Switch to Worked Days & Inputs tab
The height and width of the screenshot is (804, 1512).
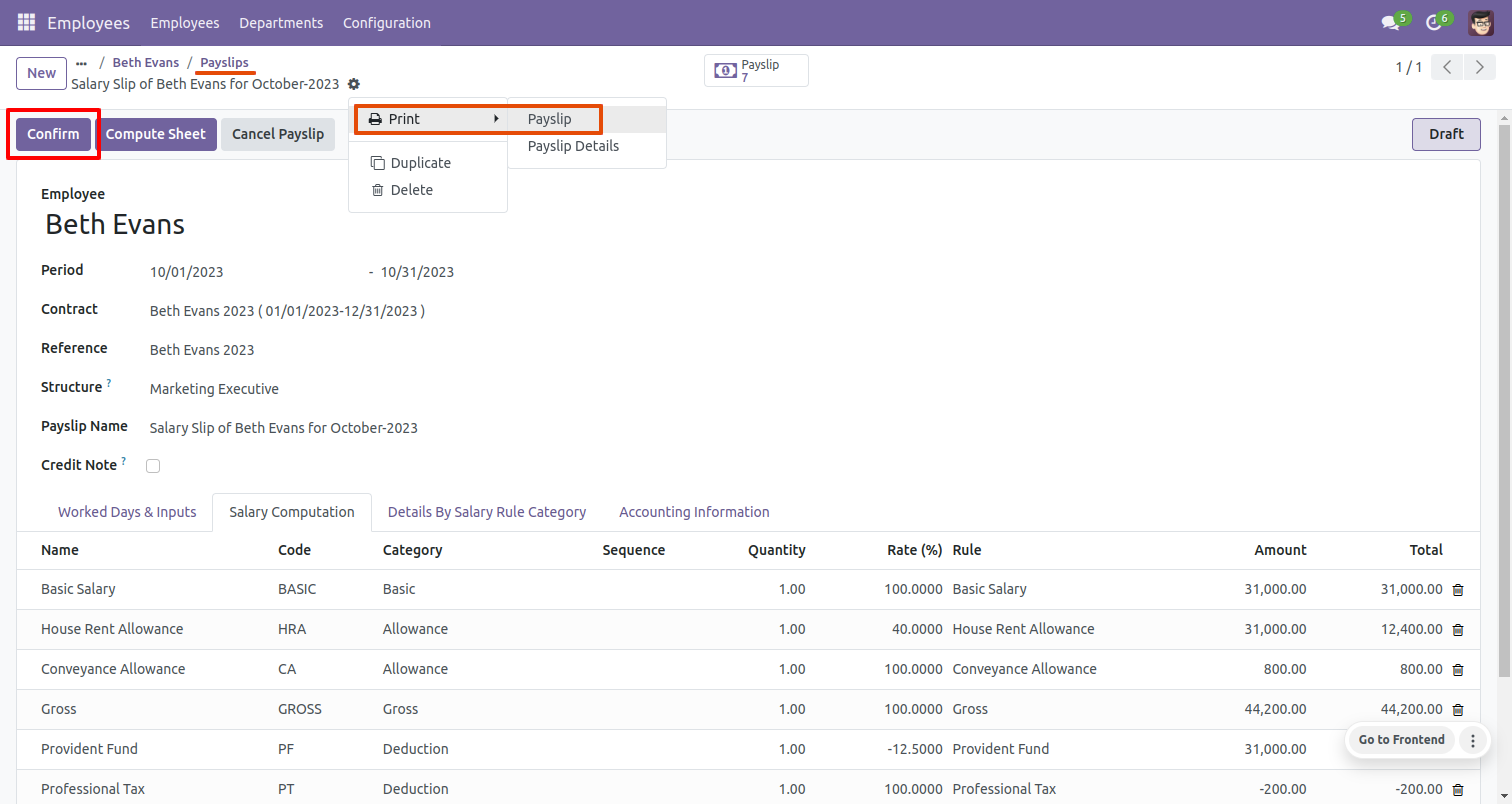(x=127, y=512)
